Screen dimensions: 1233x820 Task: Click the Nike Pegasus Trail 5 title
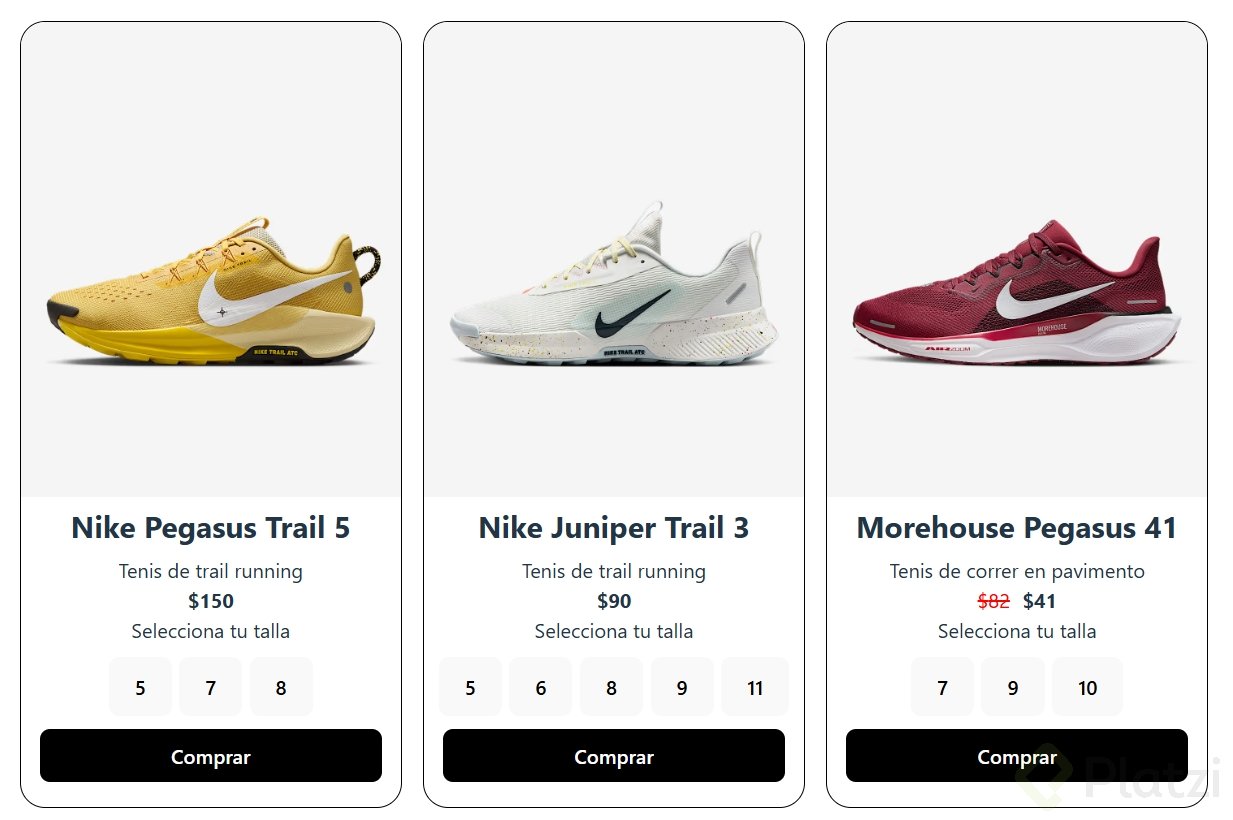pyautogui.click(x=211, y=528)
